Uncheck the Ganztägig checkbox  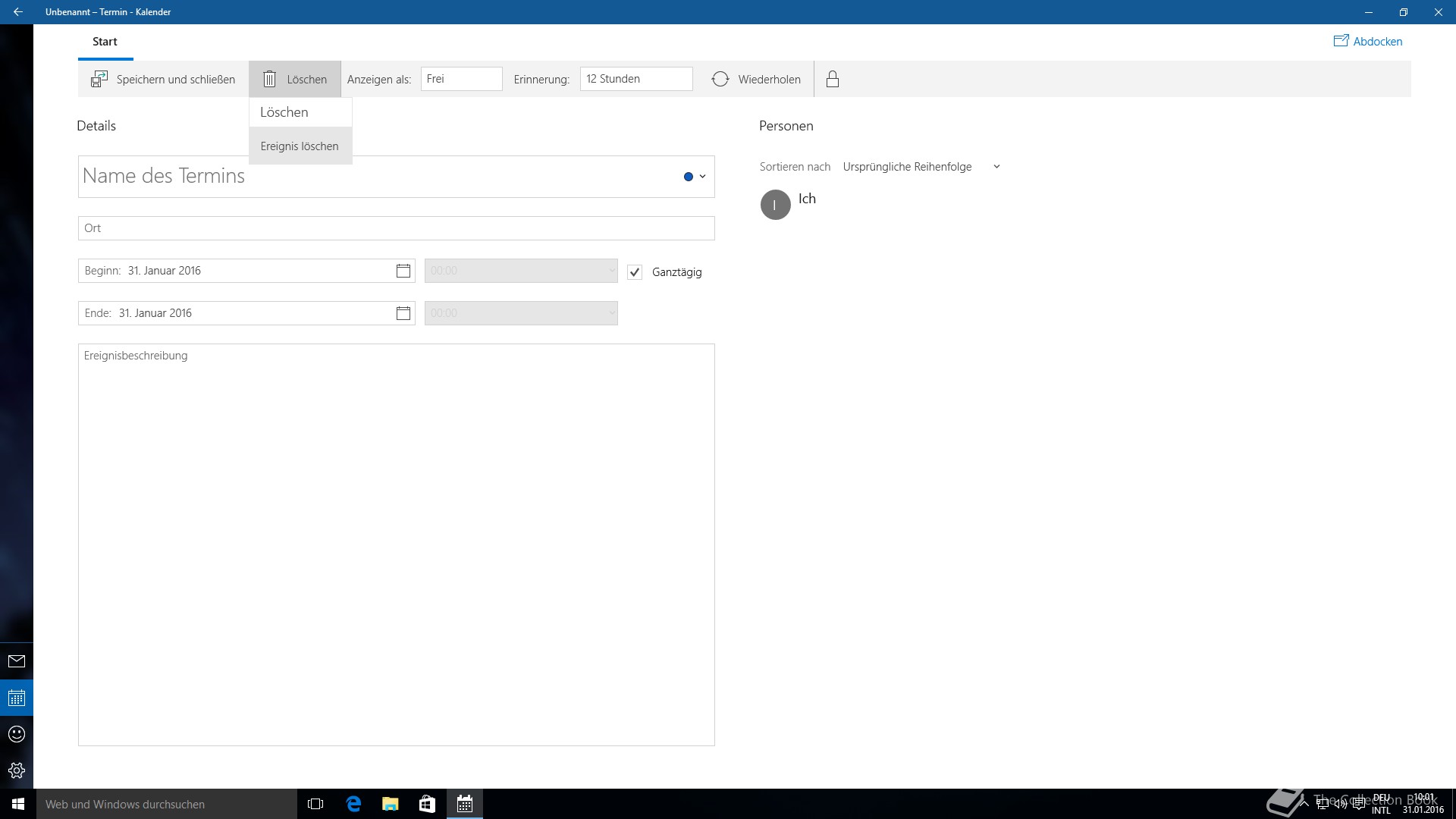(635, 272)
